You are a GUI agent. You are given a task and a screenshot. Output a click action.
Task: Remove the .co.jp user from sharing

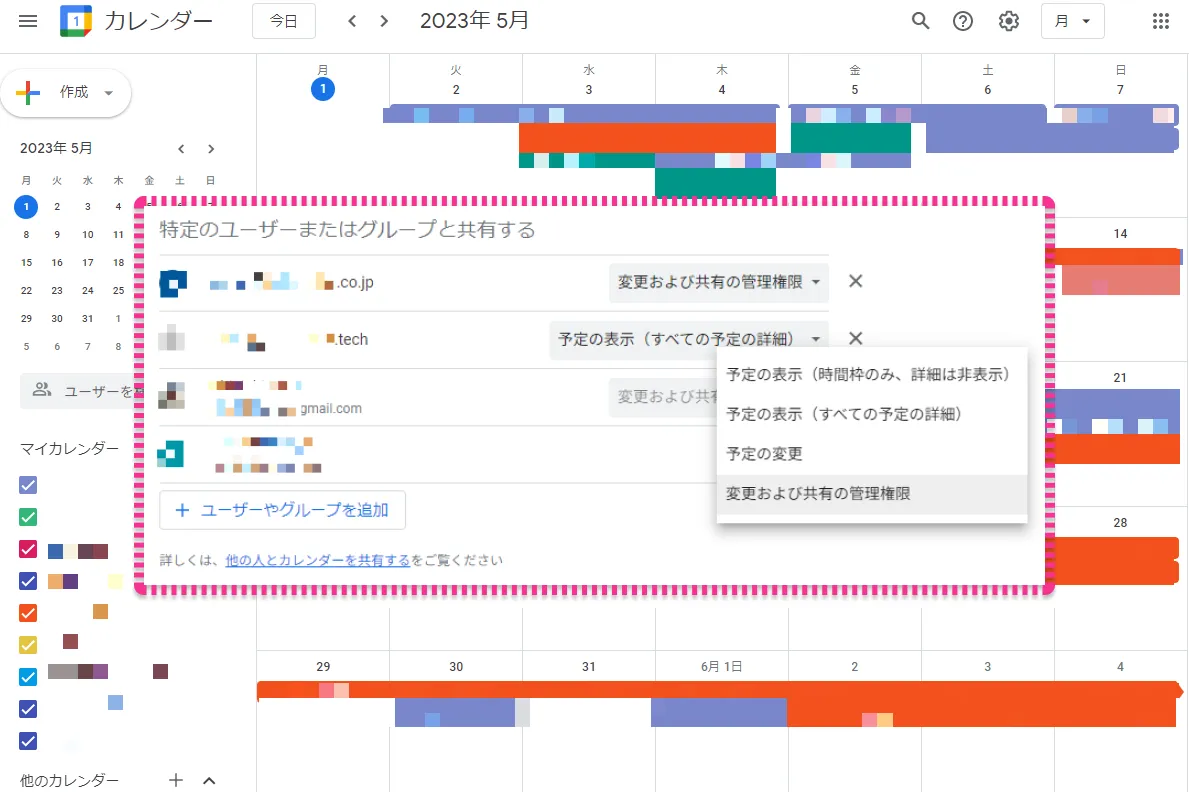click(855, 281)
